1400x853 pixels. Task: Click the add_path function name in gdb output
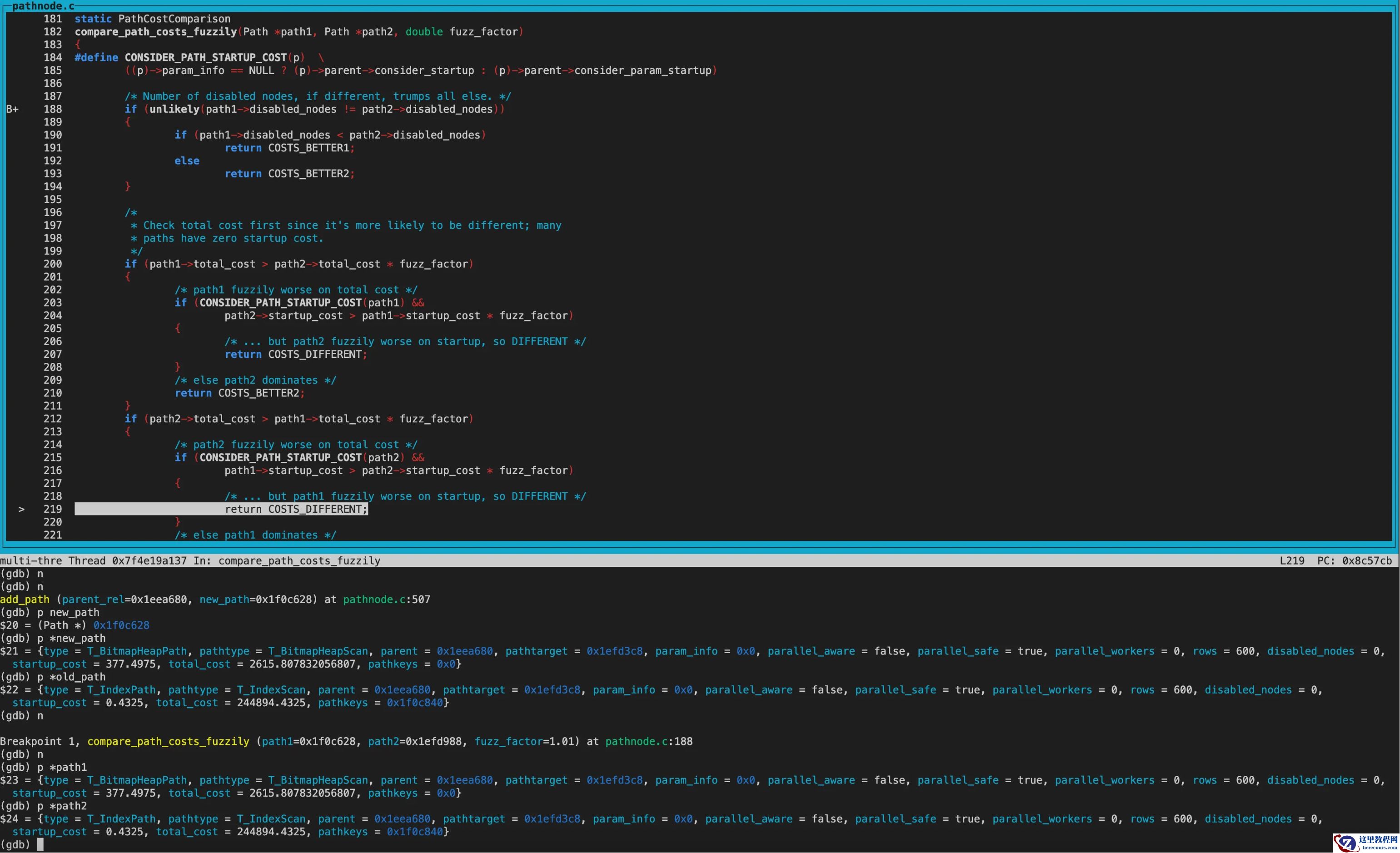point(25,600)
